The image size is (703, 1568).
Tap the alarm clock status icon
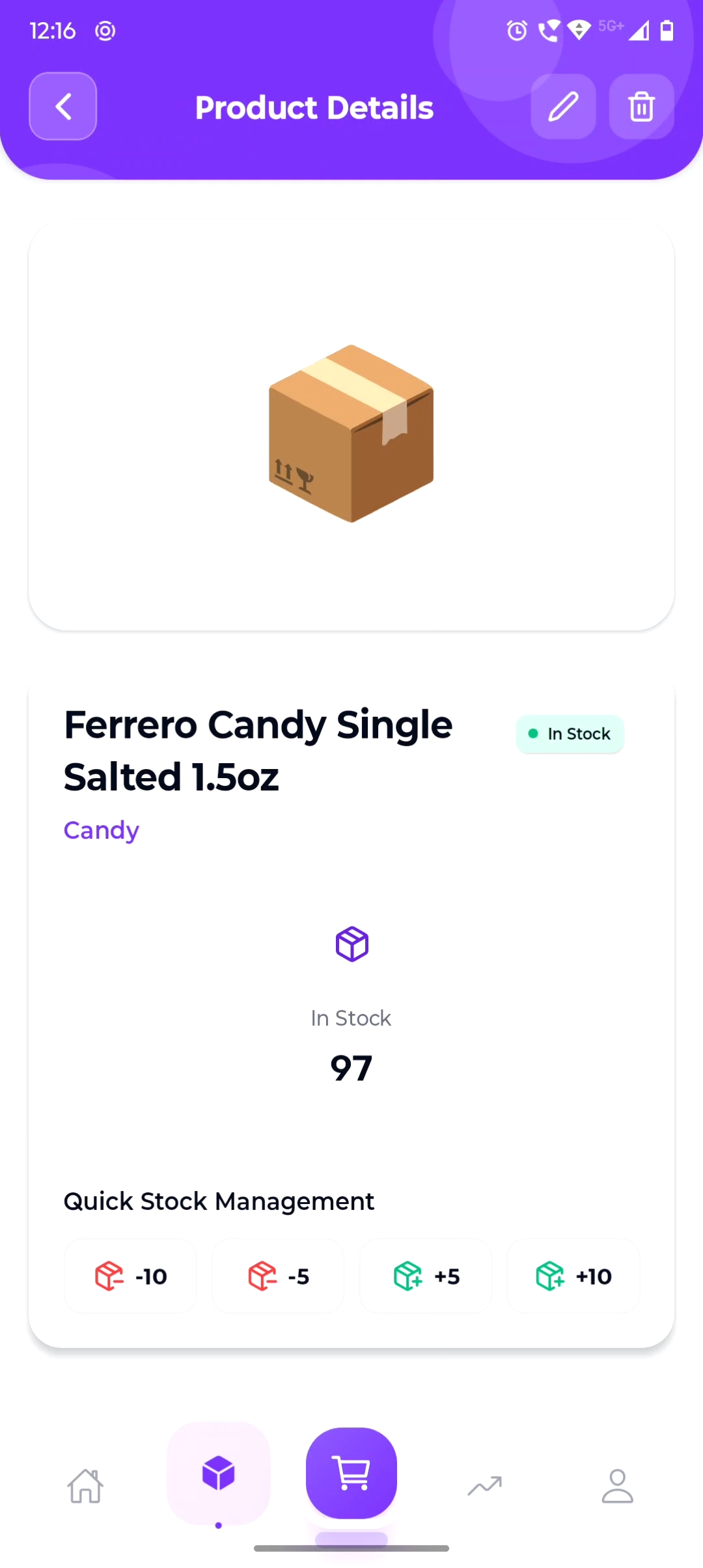click(x=517, y=31)
